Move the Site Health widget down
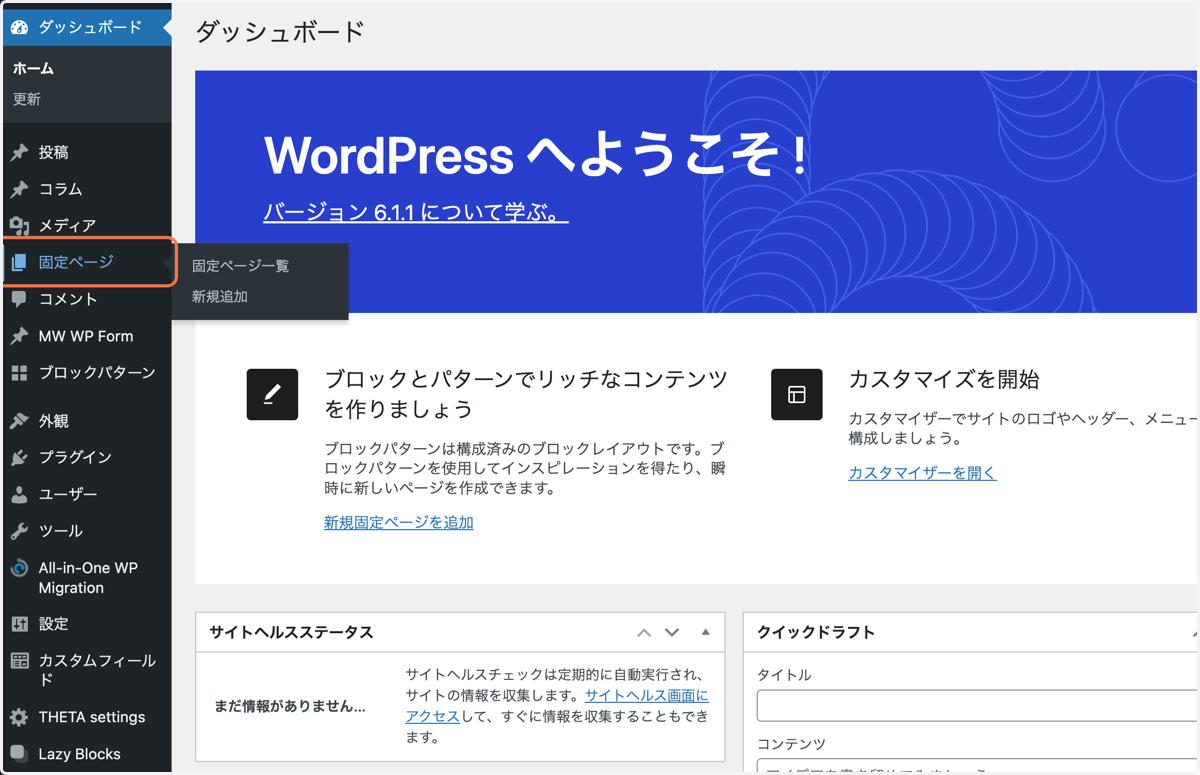The image size is (1200, 775). click(x=672, y=633)
